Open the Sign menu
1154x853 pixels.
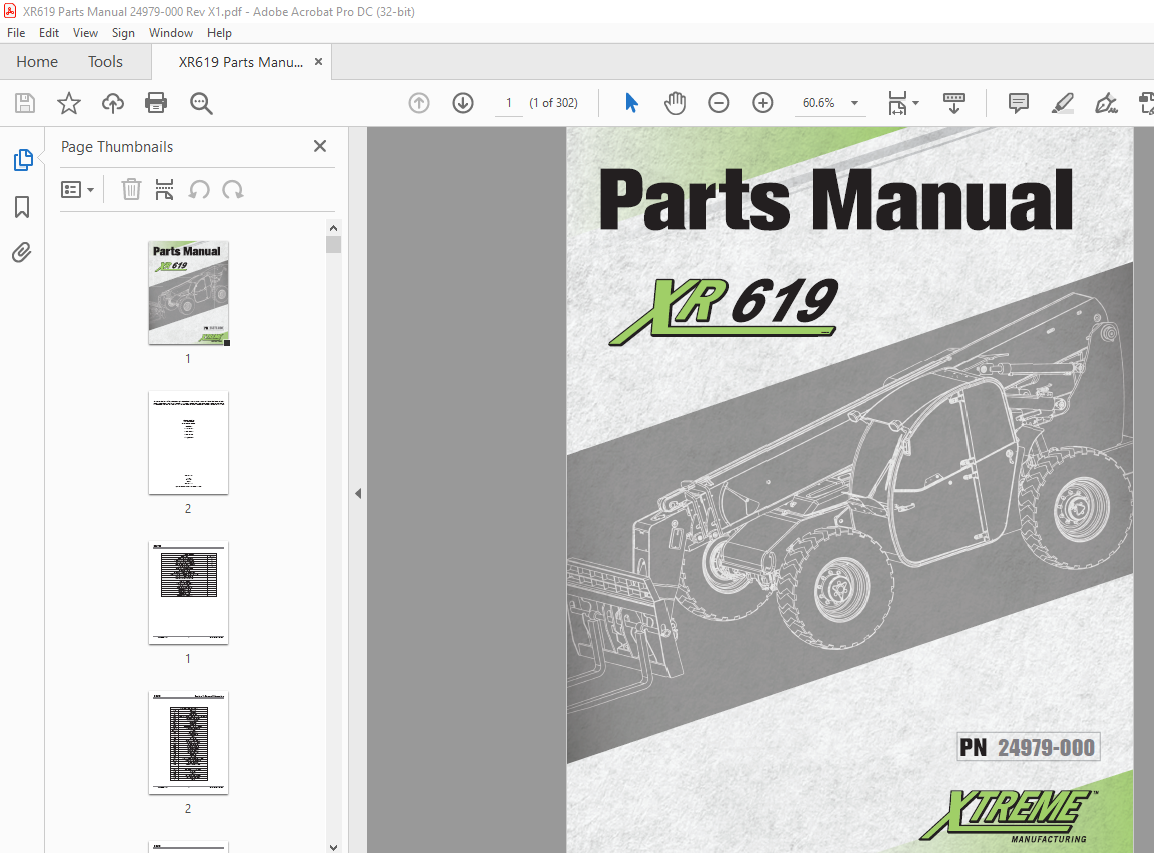(123, 33)
